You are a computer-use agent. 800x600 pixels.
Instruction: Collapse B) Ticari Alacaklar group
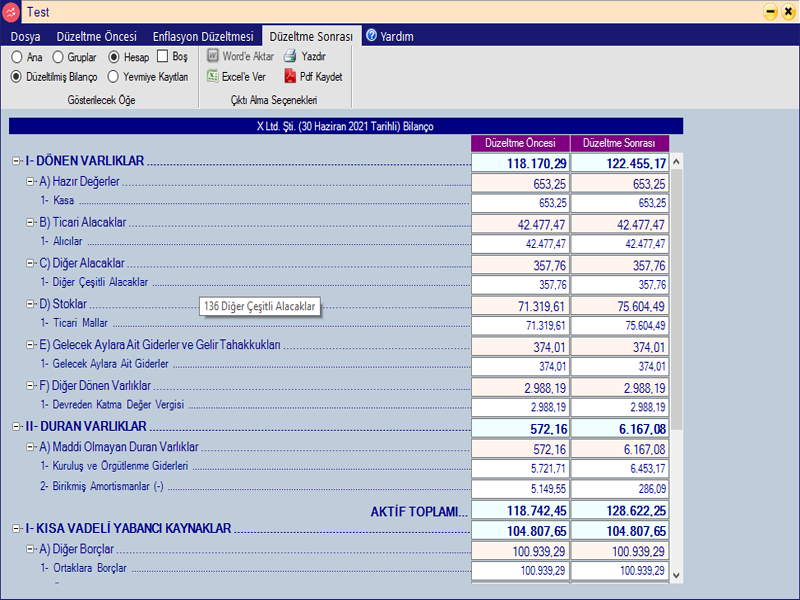[x=30, y=222]
